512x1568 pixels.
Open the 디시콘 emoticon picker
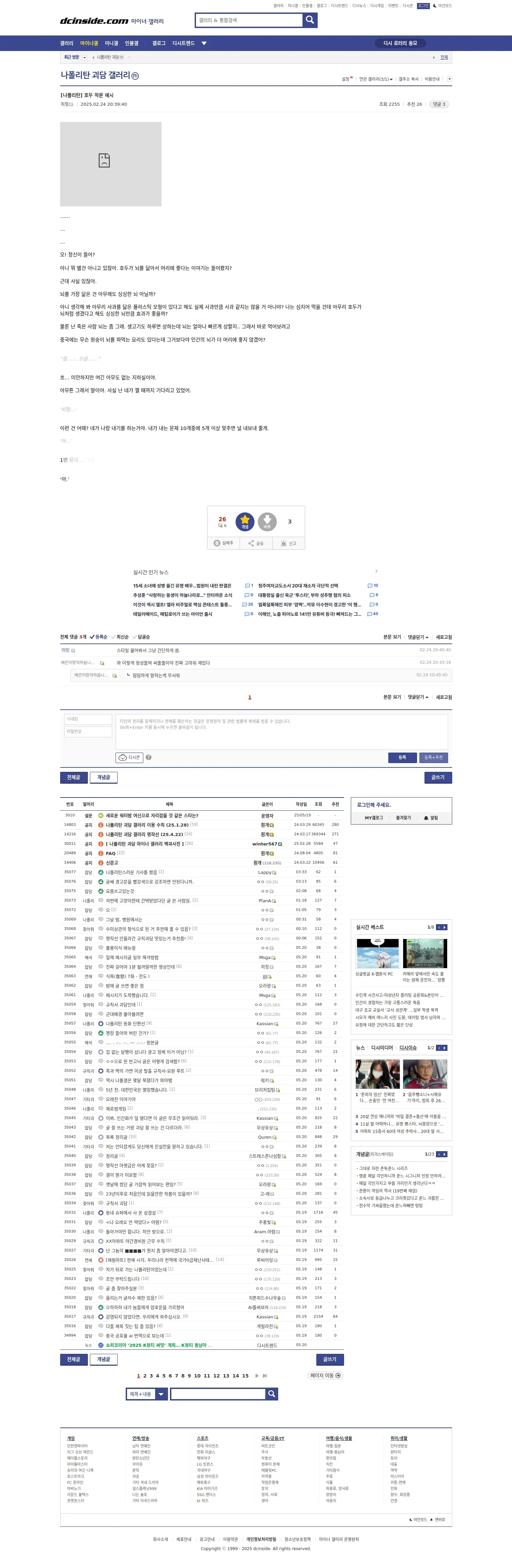(130, 757)
